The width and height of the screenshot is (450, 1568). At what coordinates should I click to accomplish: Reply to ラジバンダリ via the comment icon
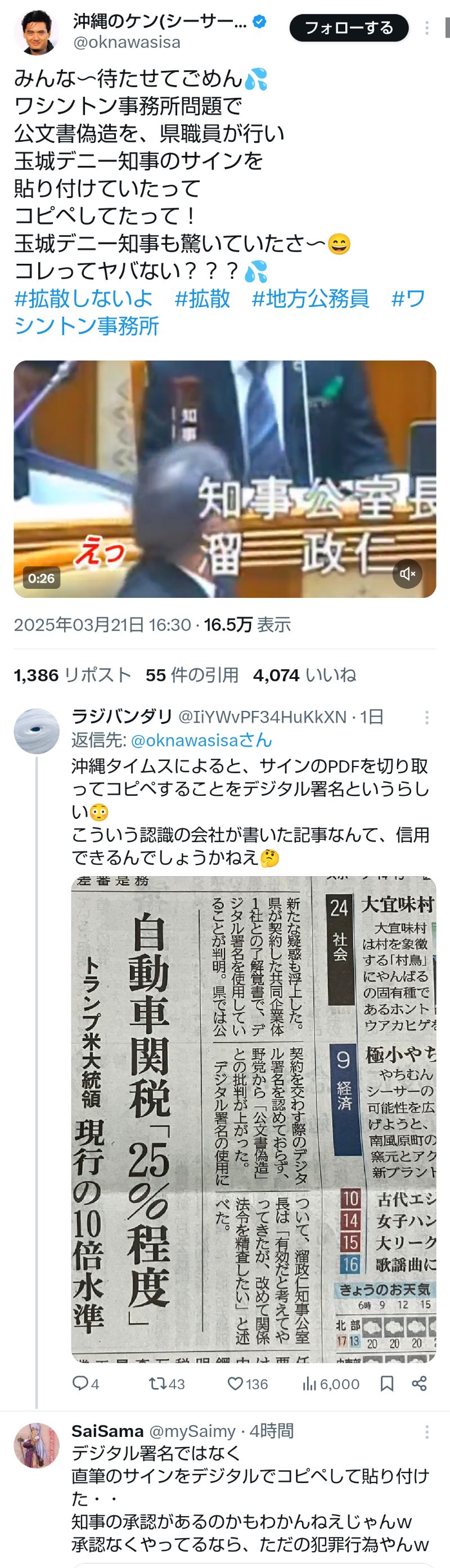pos(85,1384)
